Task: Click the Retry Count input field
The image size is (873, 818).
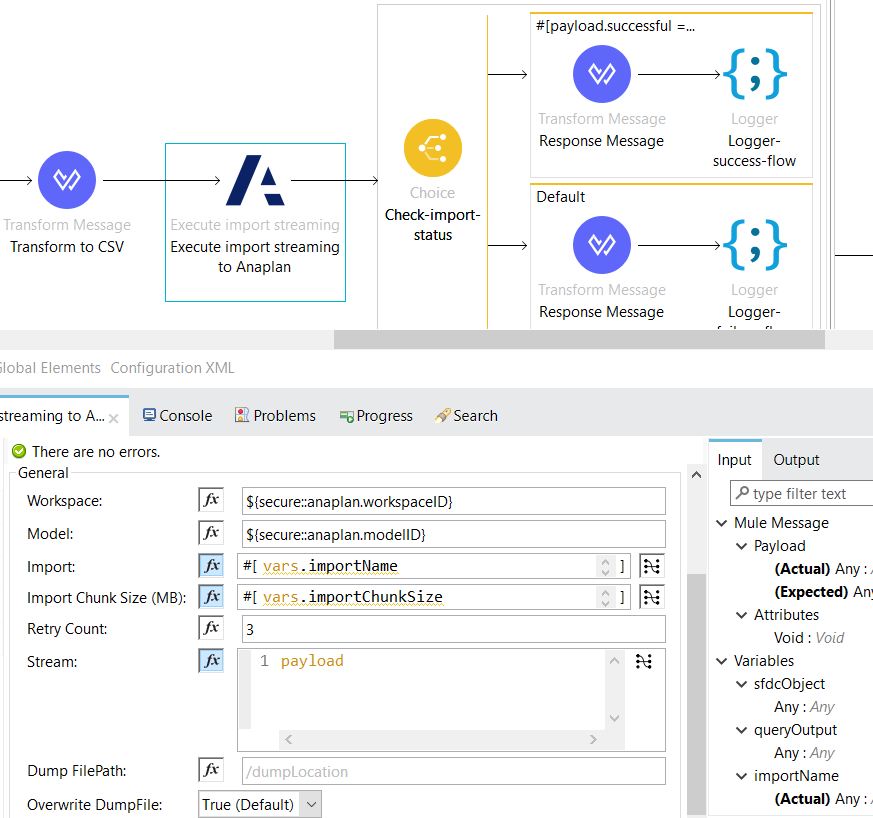Action: (454, 629)
